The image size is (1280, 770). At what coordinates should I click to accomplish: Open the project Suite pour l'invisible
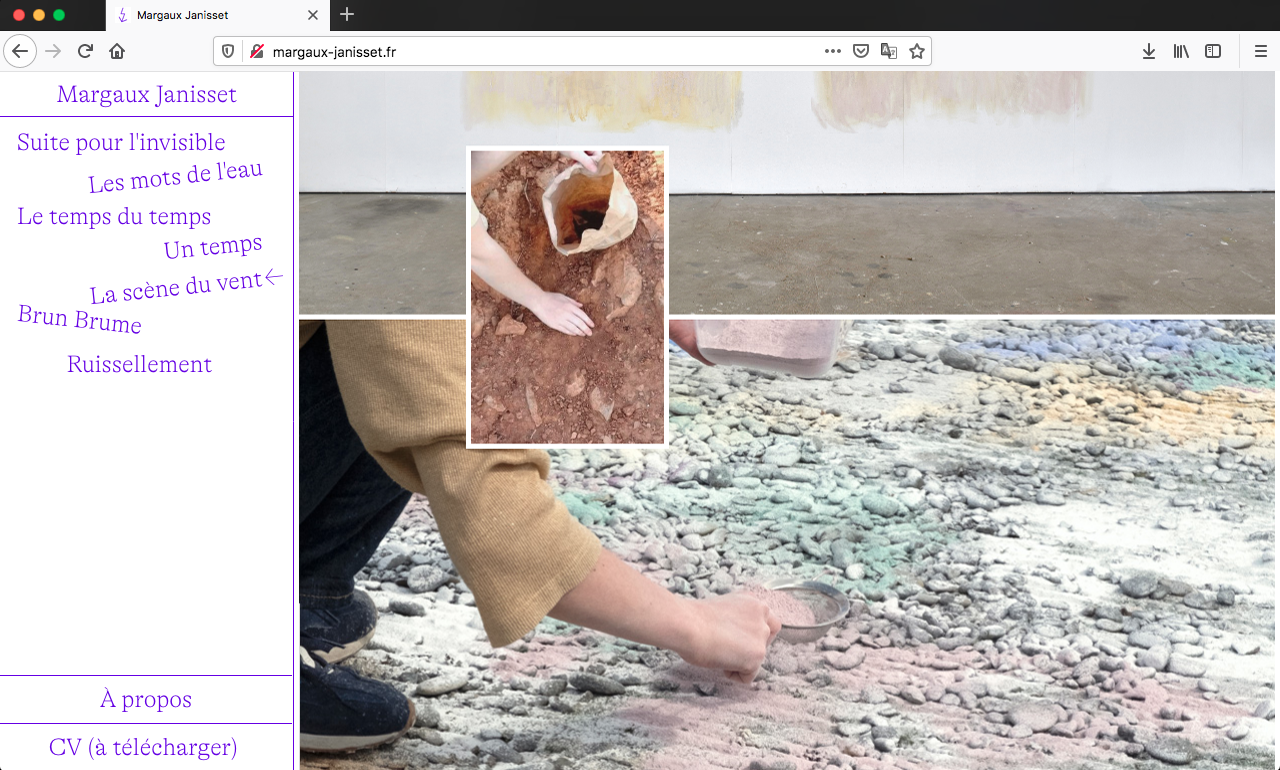[x=121, y=142]
